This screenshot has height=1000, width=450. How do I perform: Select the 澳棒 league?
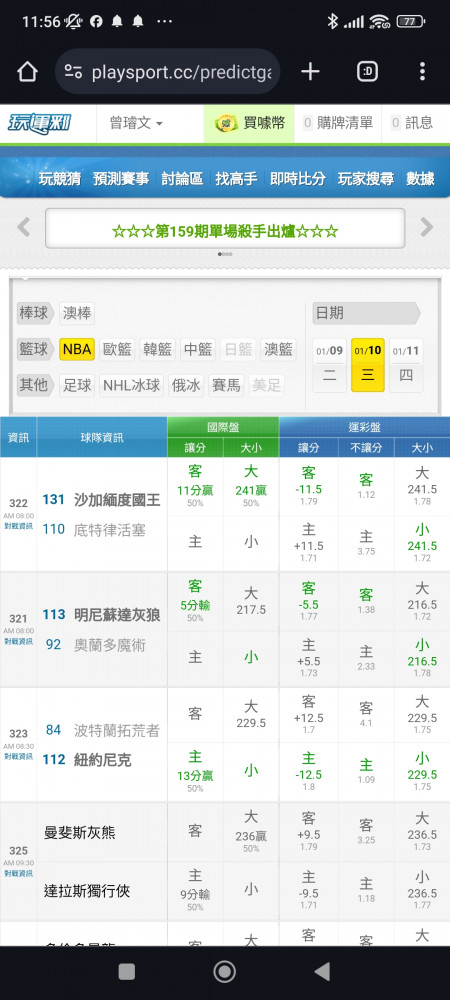76,313
